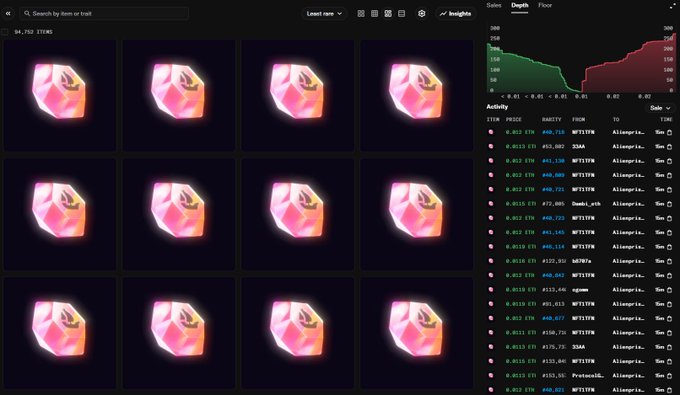The height and width of the screenshot is (395, 680).
Task: Open the gem item icon on the #40,718 row
Action: (x=491, y=132)
